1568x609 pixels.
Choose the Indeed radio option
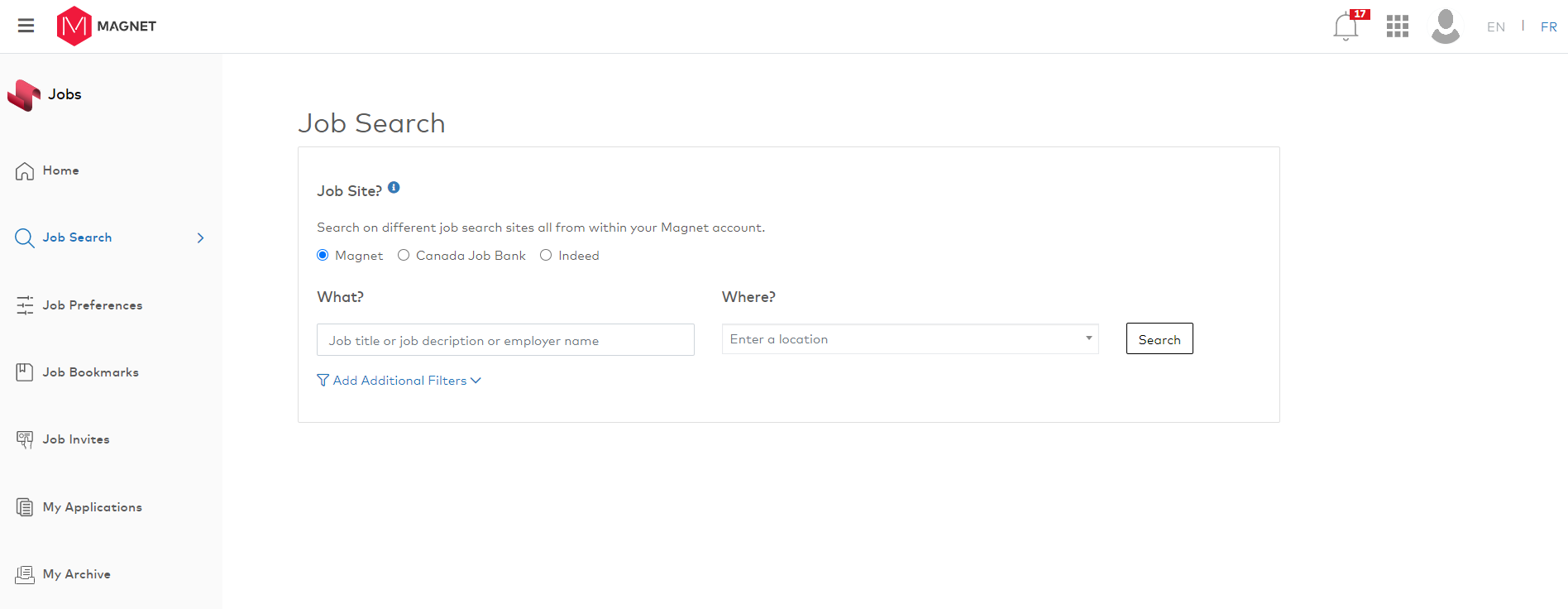(546, 256)
